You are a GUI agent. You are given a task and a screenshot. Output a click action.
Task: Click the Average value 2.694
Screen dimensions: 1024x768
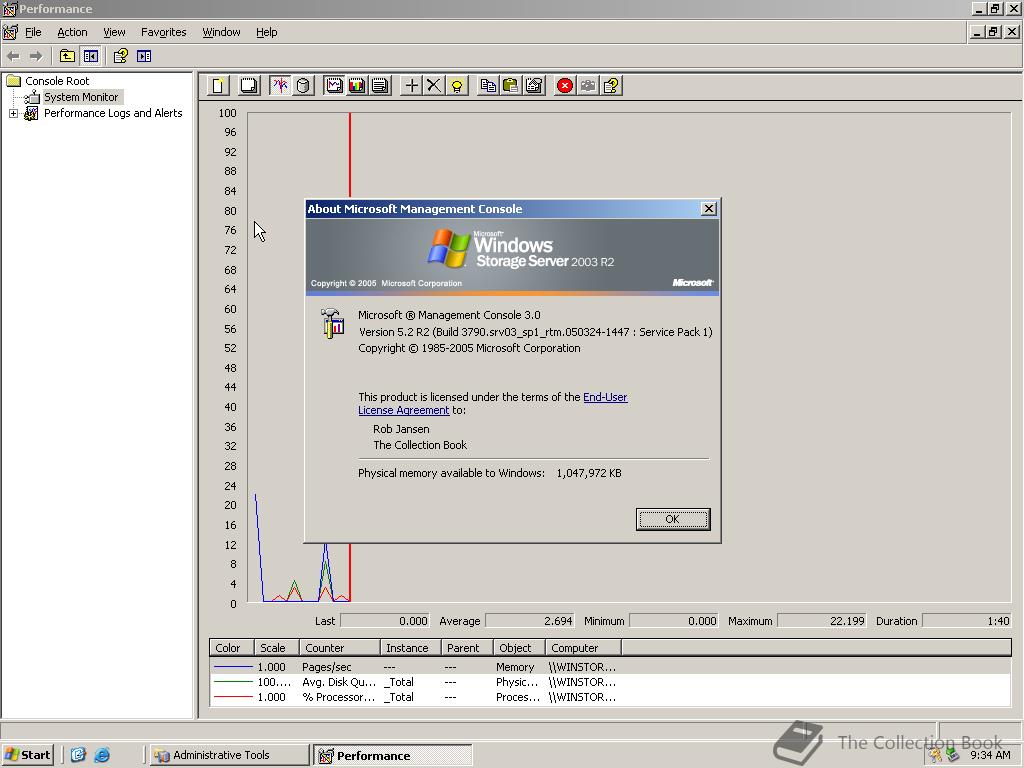coord(530,621)
